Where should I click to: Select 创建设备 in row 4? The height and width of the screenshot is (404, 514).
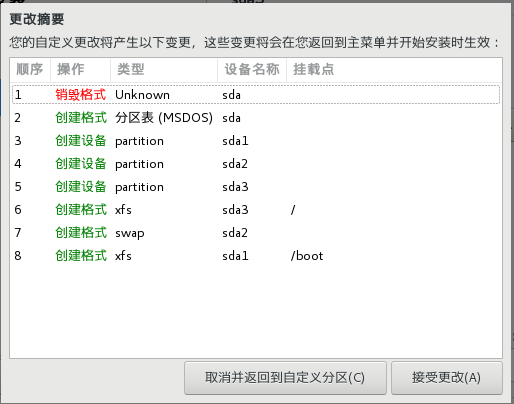[x=81, y=164]
